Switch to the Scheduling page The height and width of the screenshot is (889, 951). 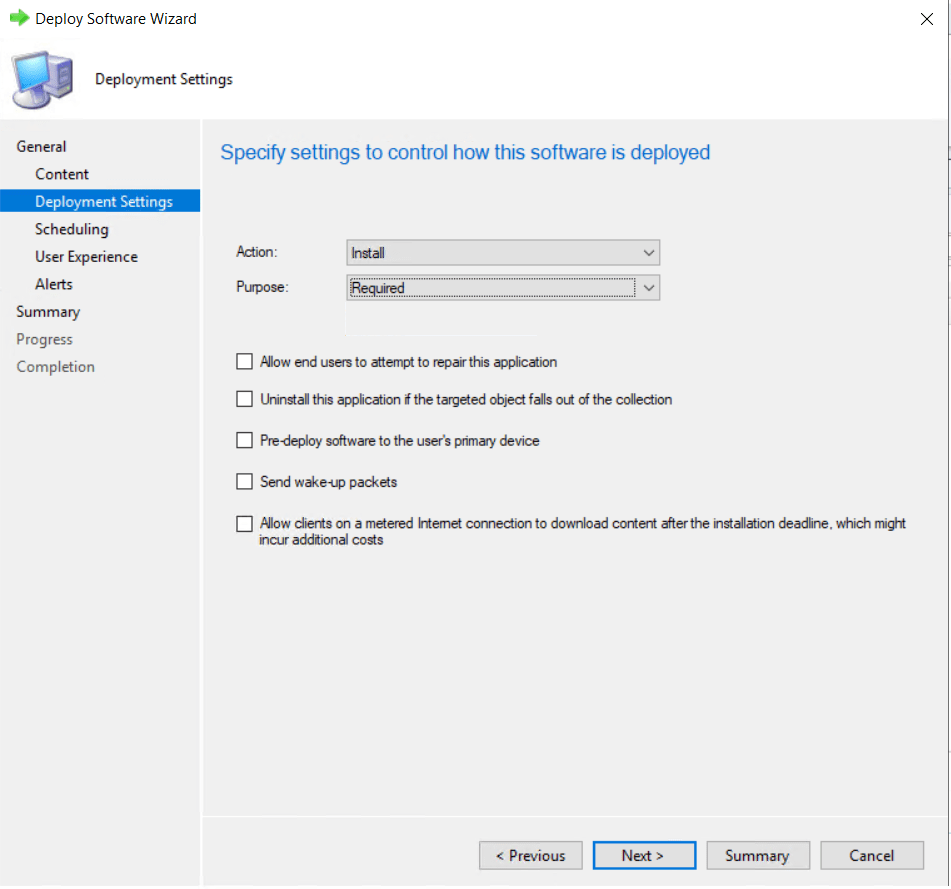click(71, 229)
